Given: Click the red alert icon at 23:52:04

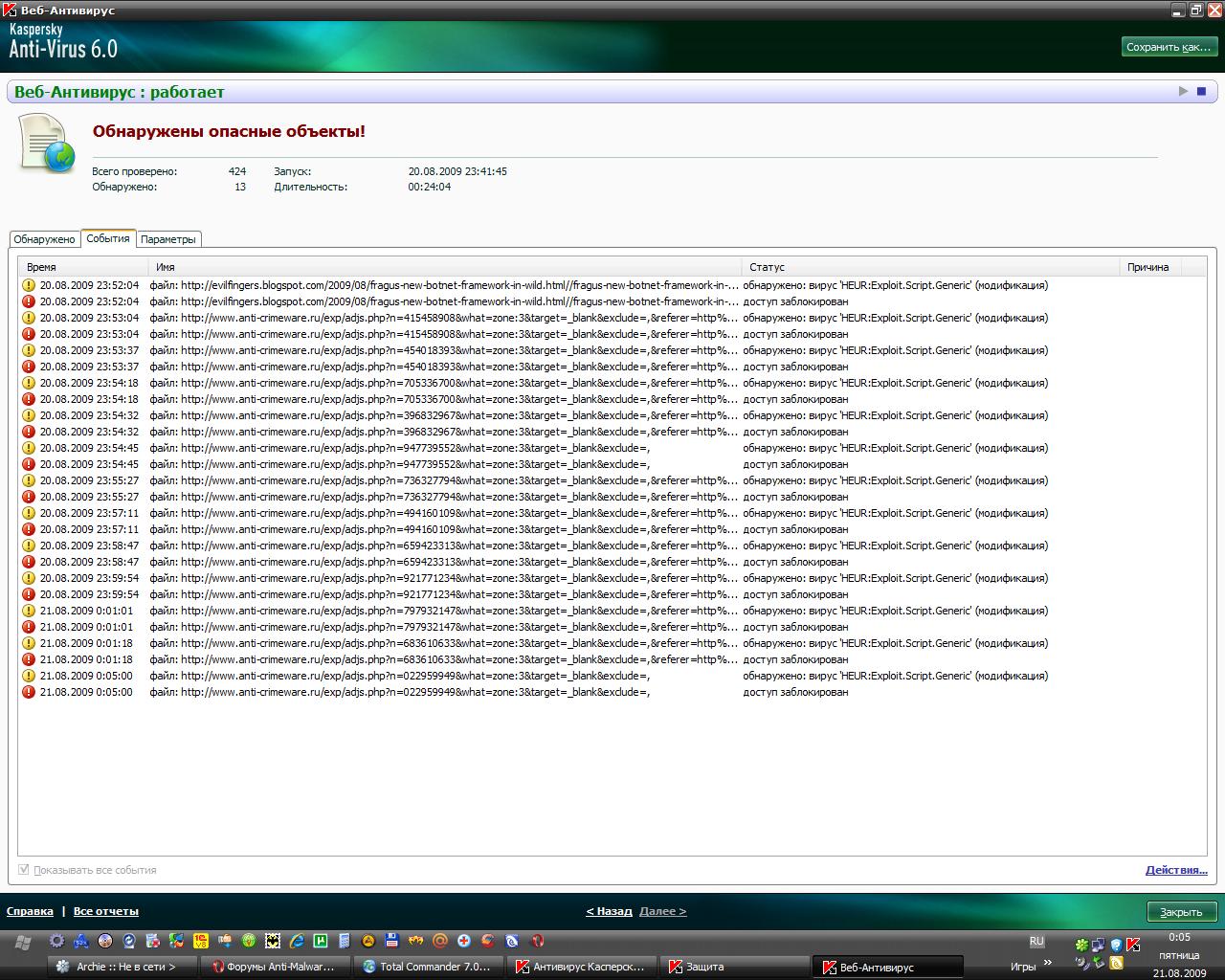Looking at the screenshot, I should (x=29, y=301).
